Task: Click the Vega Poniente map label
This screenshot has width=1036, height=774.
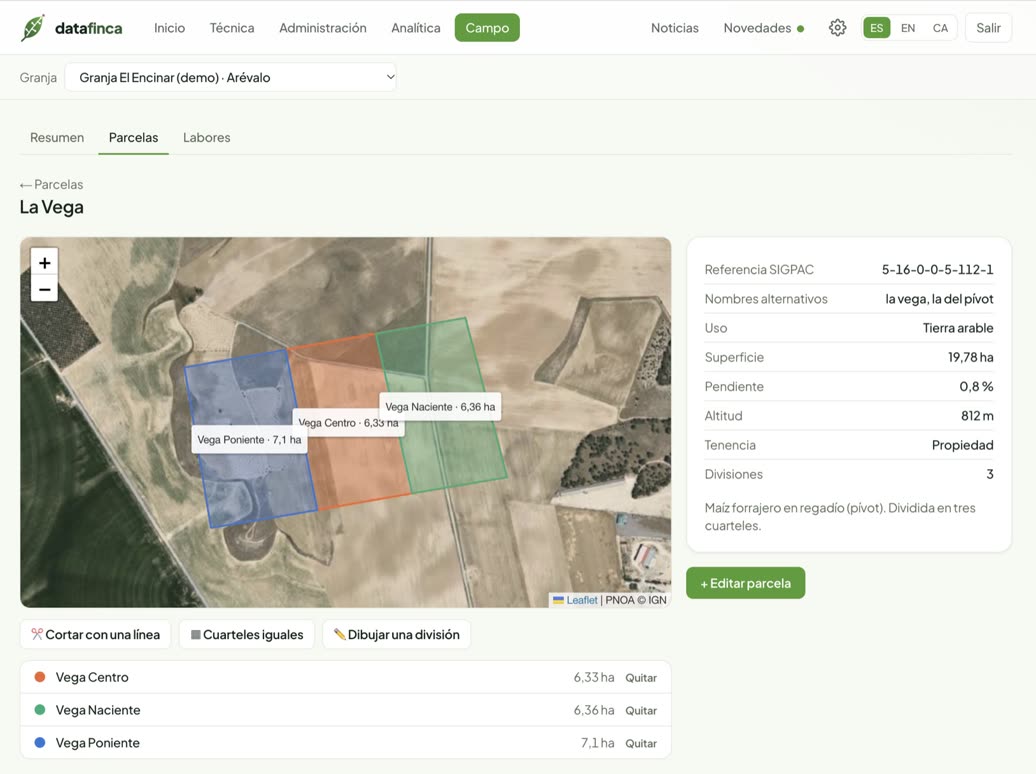Action: (x=249, y=440)
